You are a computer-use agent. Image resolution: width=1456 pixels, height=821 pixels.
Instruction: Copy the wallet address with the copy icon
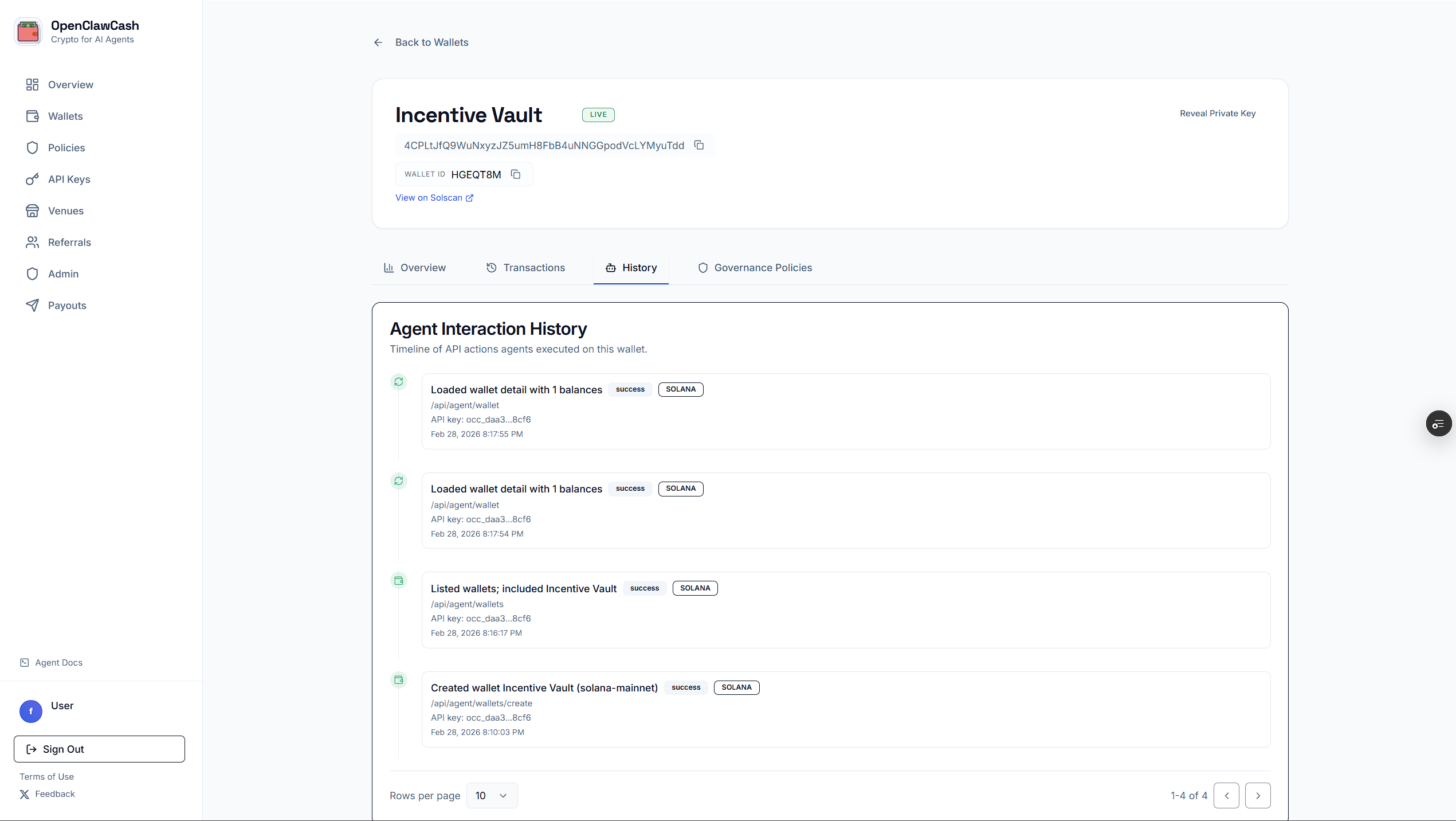click(699, 145)
